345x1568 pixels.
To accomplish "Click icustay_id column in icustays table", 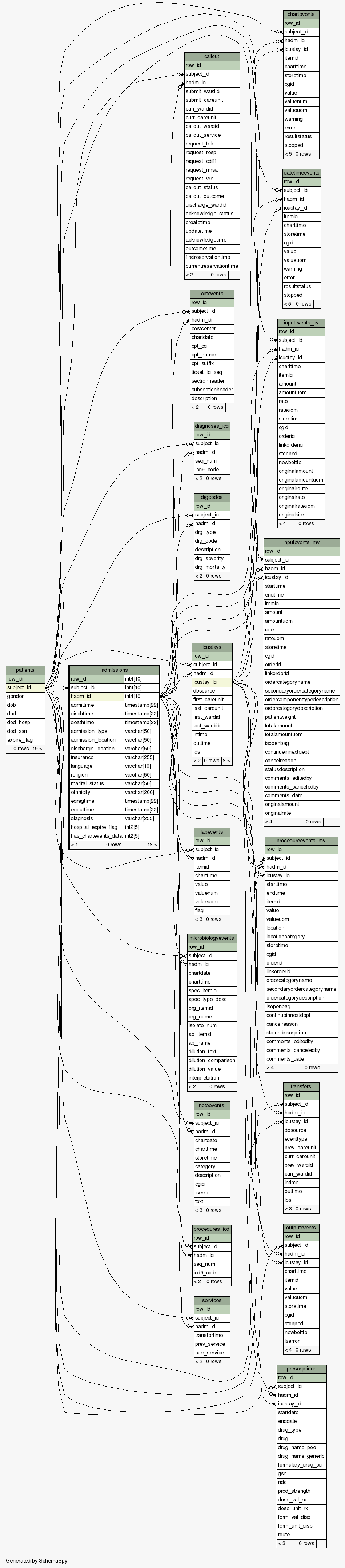I will click(x=212, y=682).
